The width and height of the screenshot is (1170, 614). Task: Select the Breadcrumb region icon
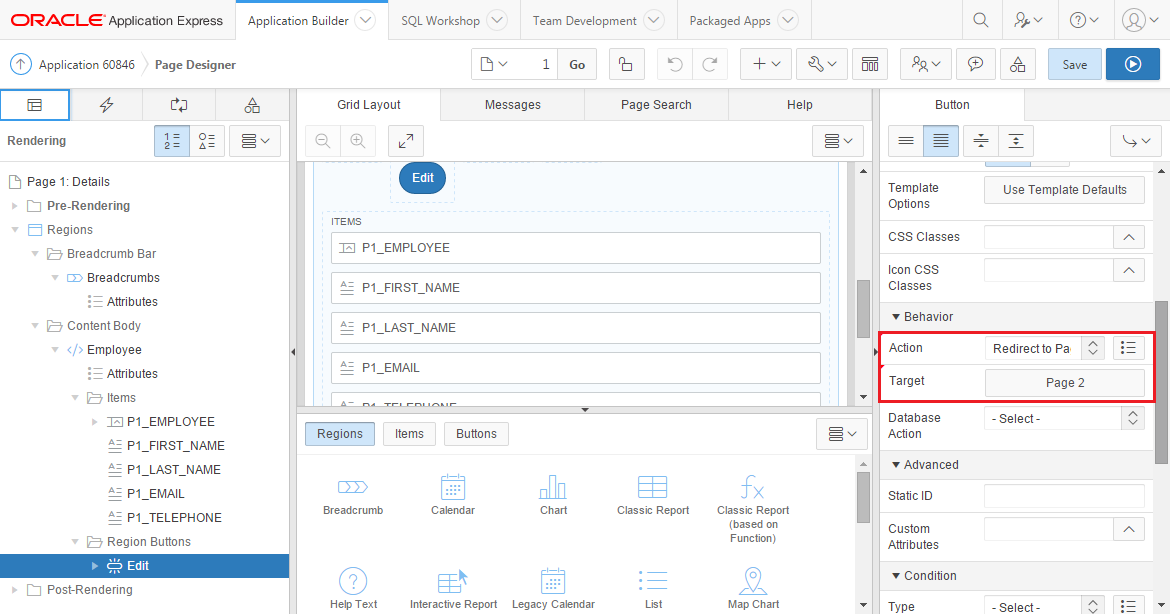coord(353,494)
